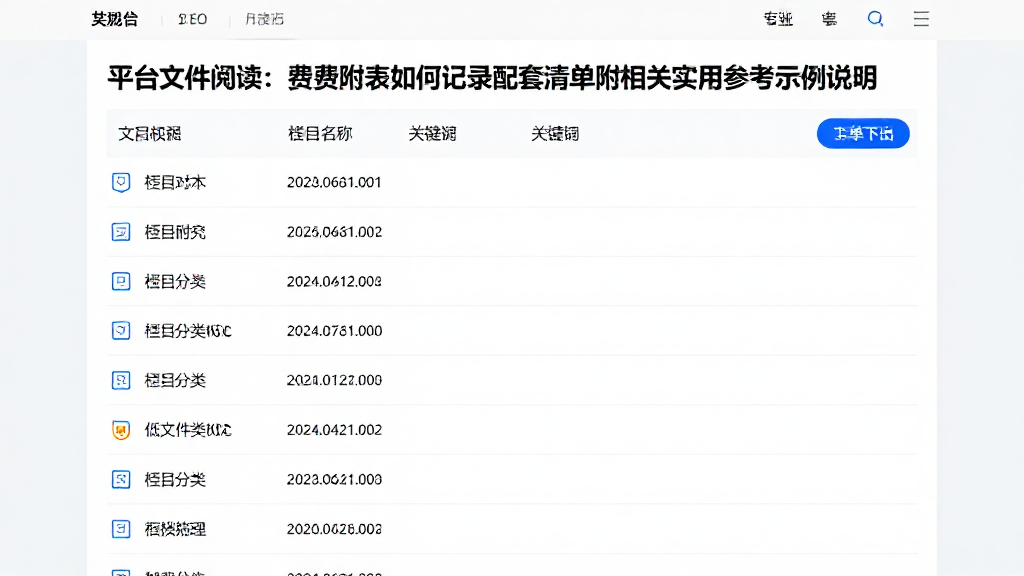Open the item name in row 2020.0628.008
Image resolution: width=1024 pixels, height=576 pixels.
pyautogui.click(x=175, y=529)
